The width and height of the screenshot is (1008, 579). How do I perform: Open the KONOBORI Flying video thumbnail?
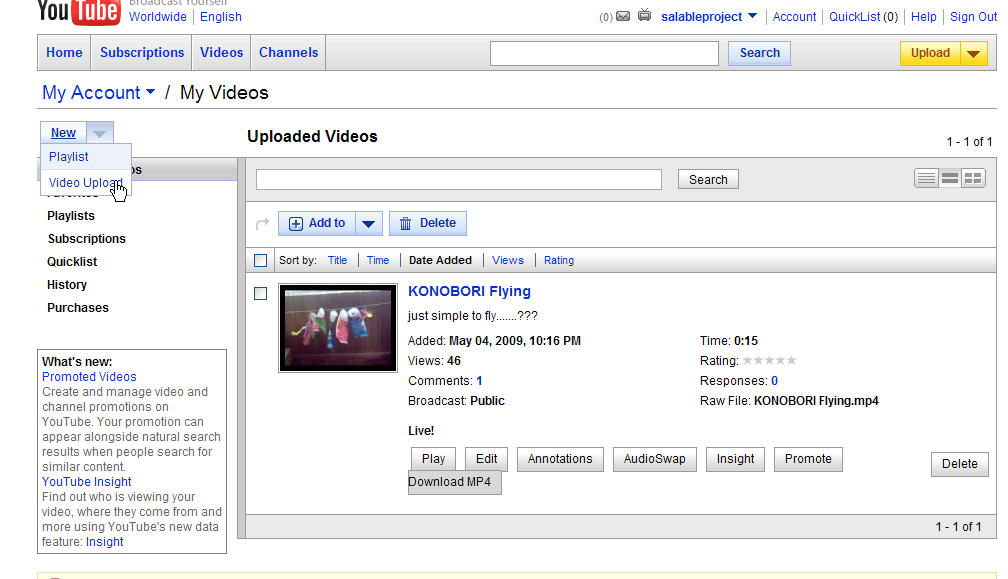click(x=338, y=328)
